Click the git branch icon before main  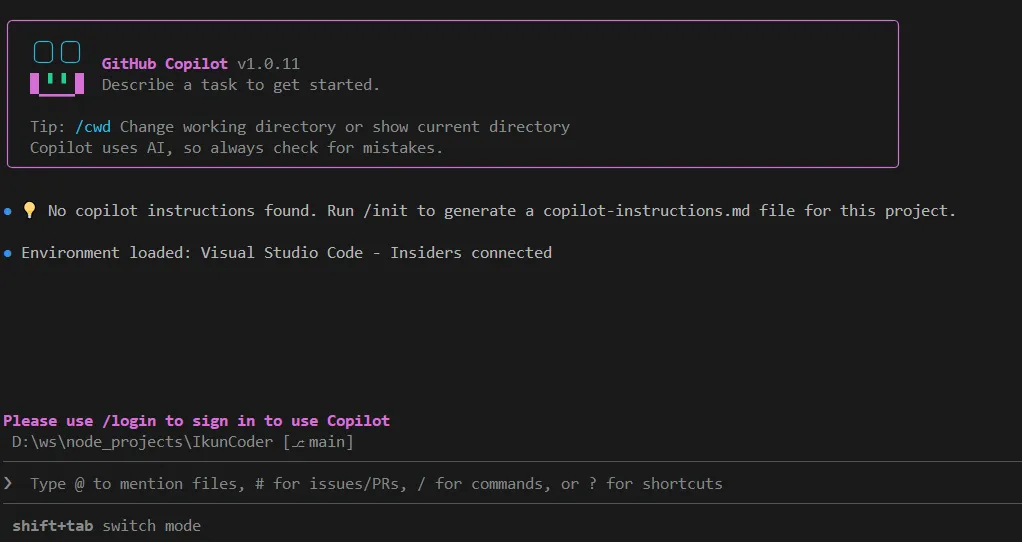(297, 442)
